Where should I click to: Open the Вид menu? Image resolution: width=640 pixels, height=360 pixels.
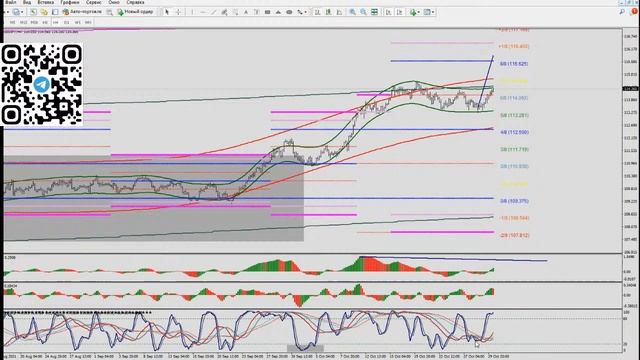tap(27, 2)
